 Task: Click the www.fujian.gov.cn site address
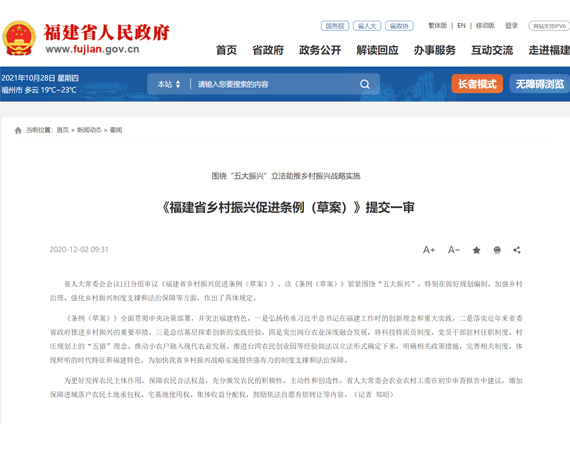[92, 49]
